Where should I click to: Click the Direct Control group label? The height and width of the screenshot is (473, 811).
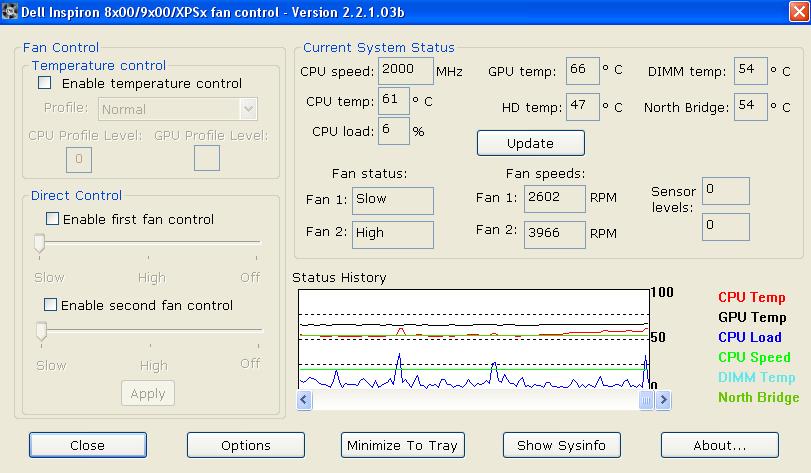pyautogui.click(x=77, y=195)
